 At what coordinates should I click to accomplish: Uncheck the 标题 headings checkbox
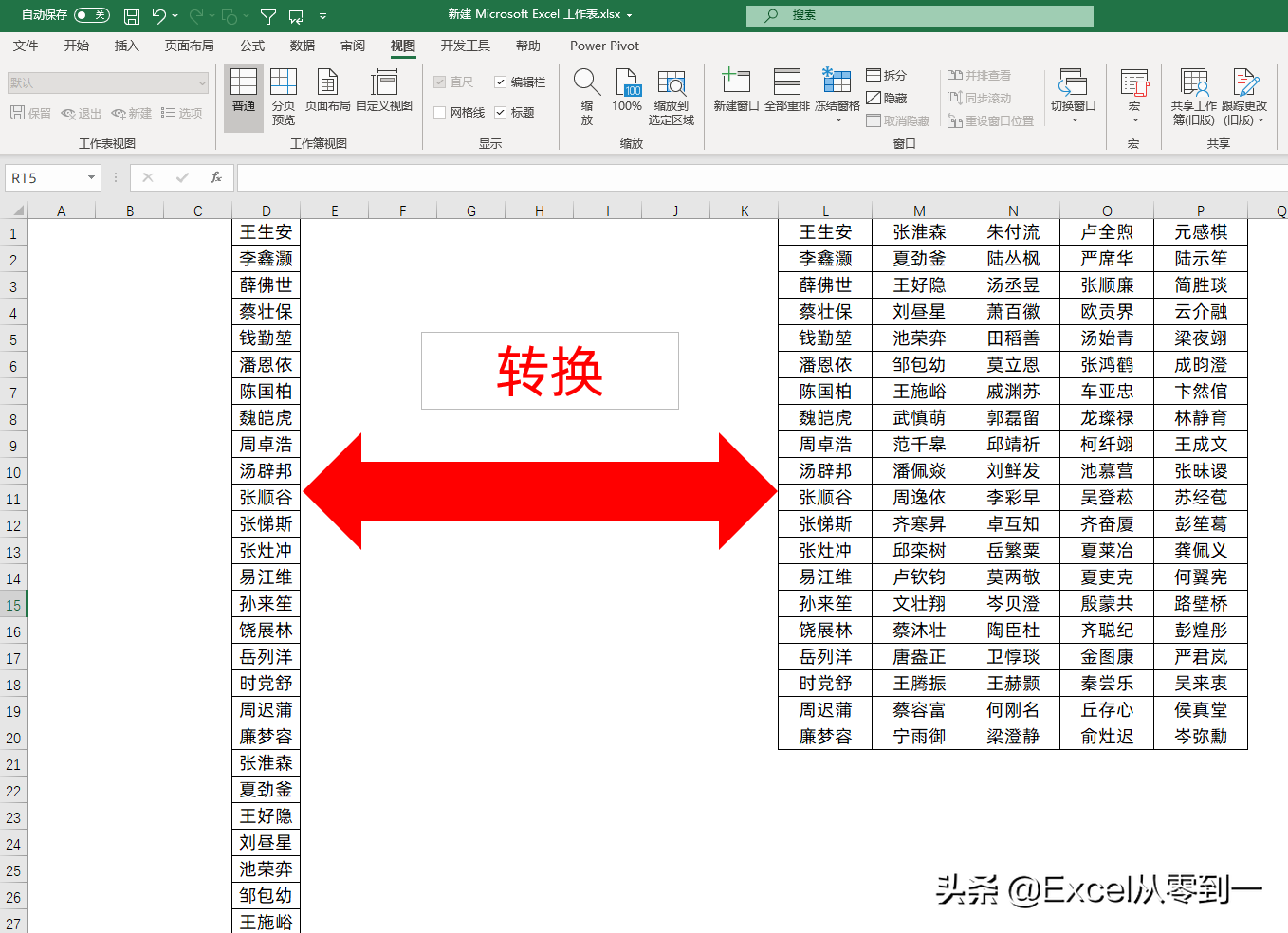(x=501, y=113)
